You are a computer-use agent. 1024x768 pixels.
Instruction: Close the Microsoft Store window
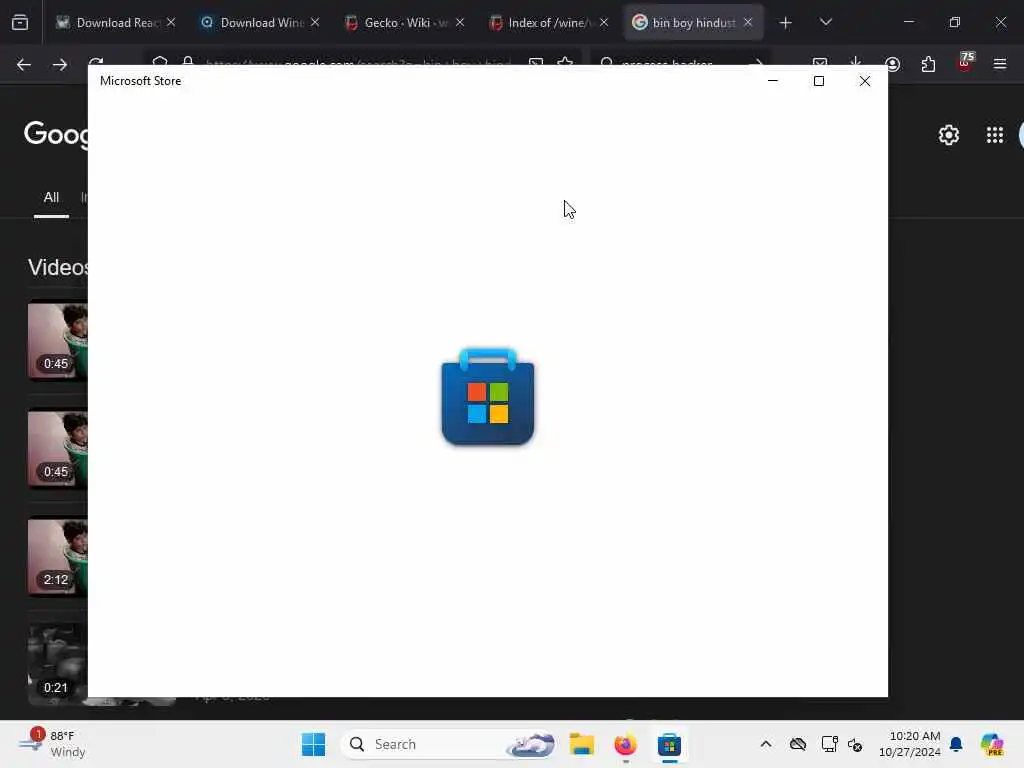[865, 81]
